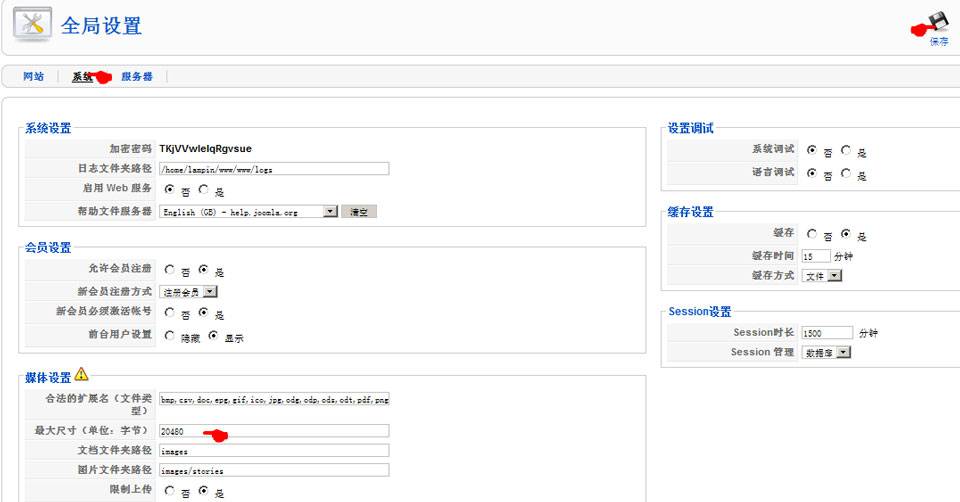Click the warning icon beside 媒体设置
The image size is (960, 502).
[81, 375]
